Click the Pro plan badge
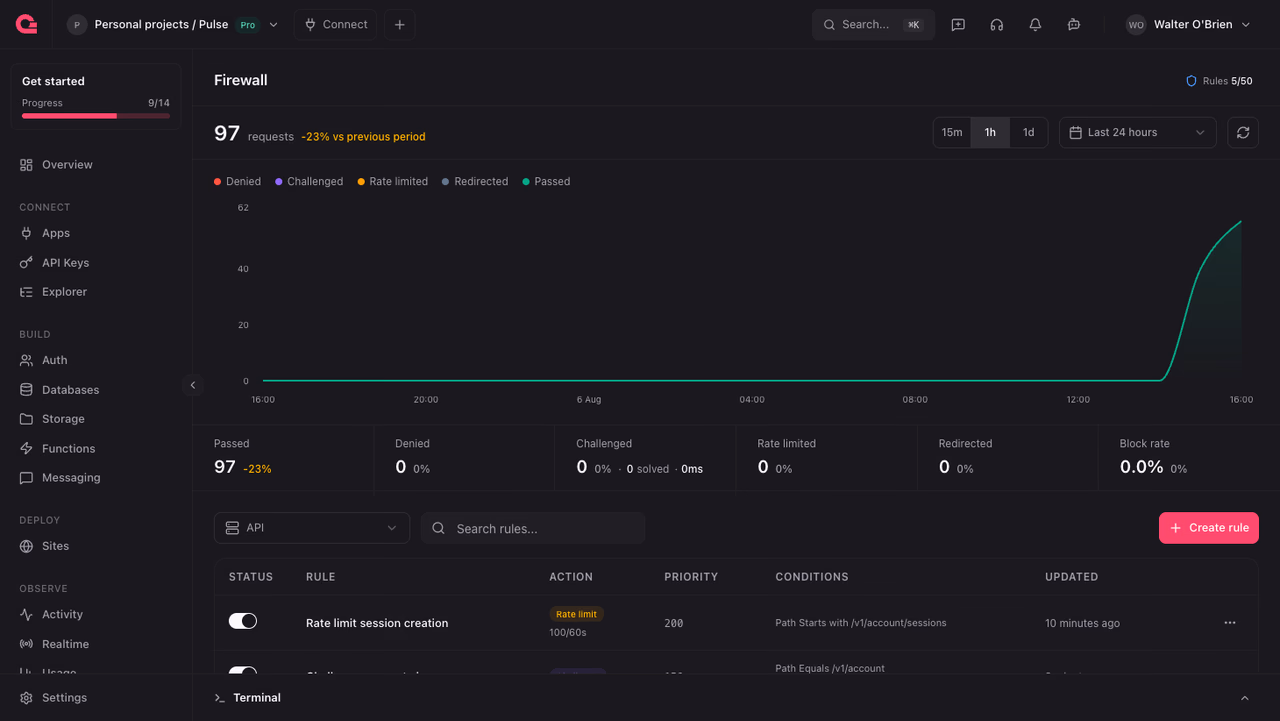The height and width of the screenshot is (721, 1280). [x=248, y=25]
